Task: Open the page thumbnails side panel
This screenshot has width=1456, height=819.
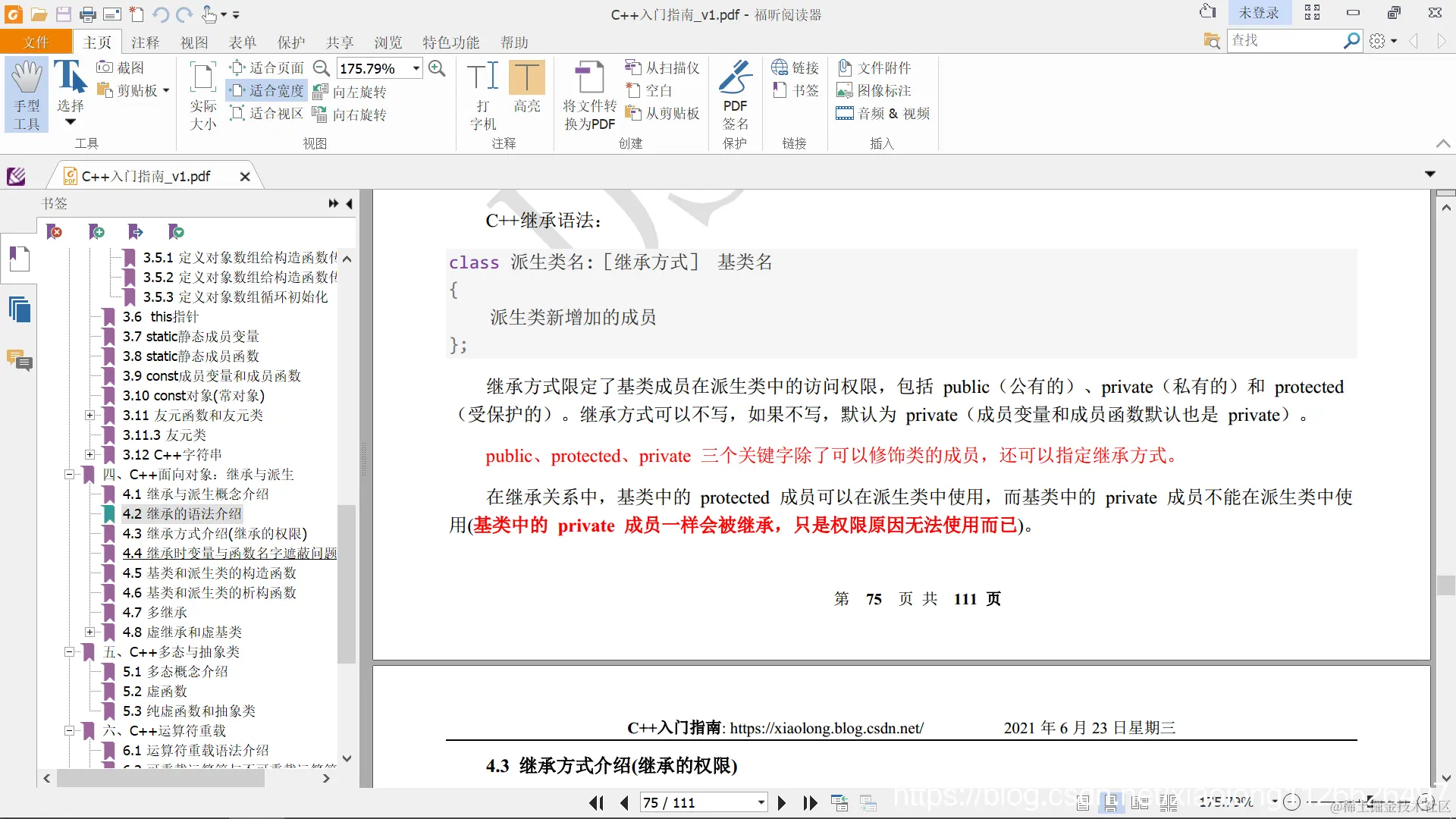Action: pyautogui.click(x=19, y=259)
